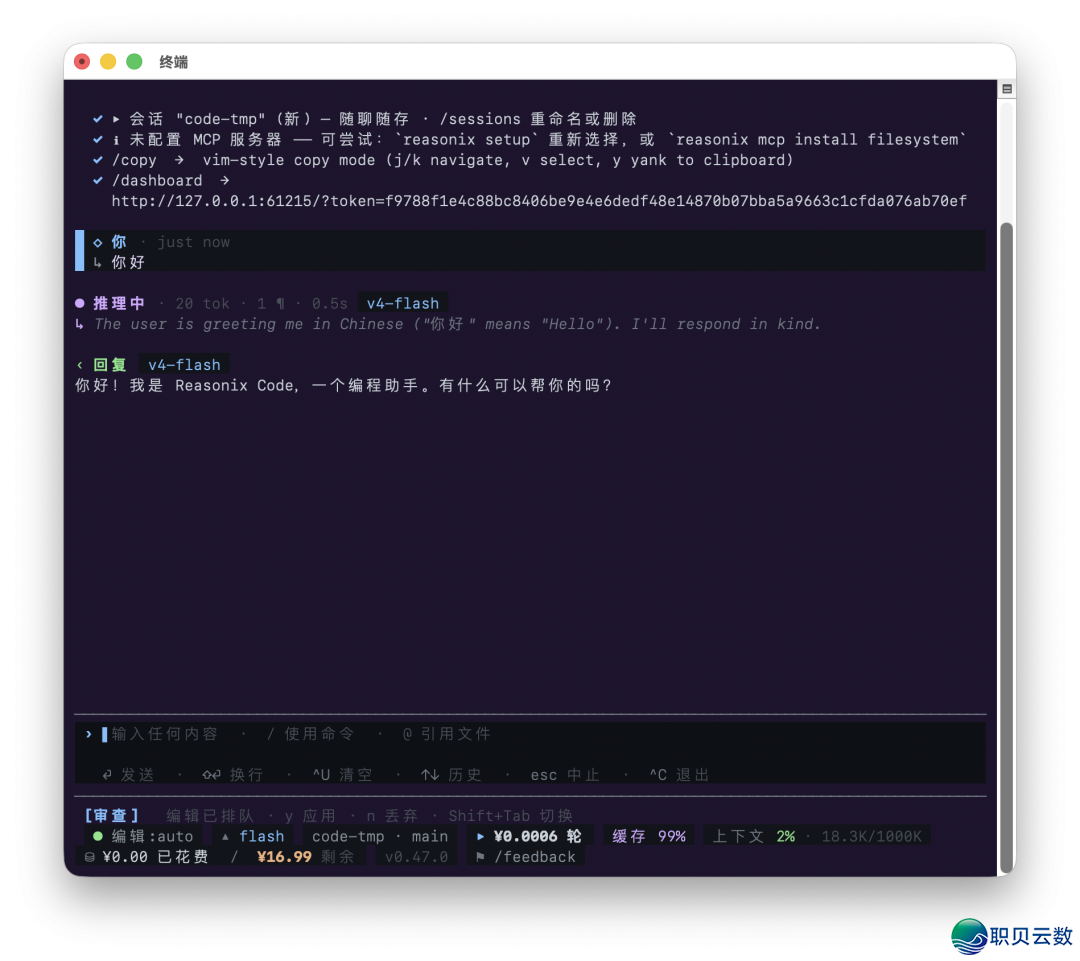
Task: Click the diamond icon beside 你
Action: pyautogui.click(x=98, y=242)
